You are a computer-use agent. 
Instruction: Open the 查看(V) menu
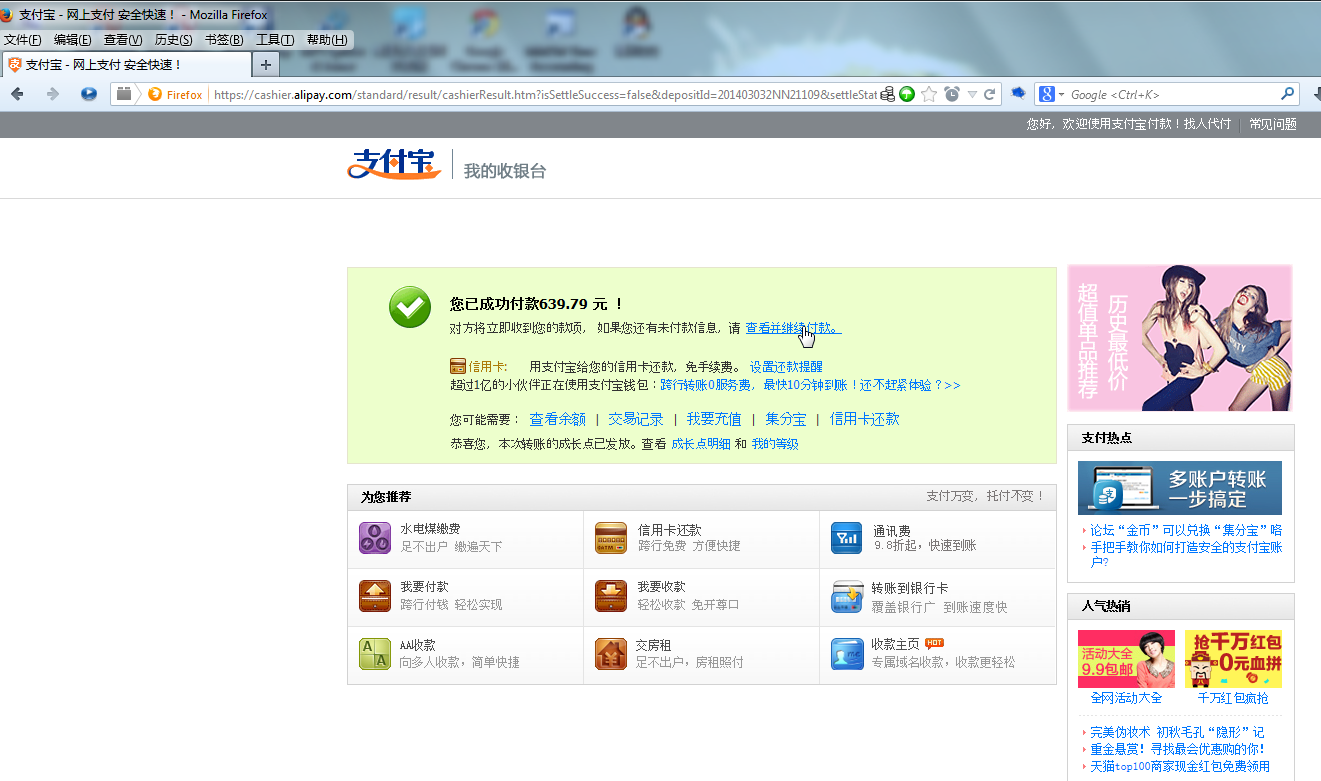(123, 40)
